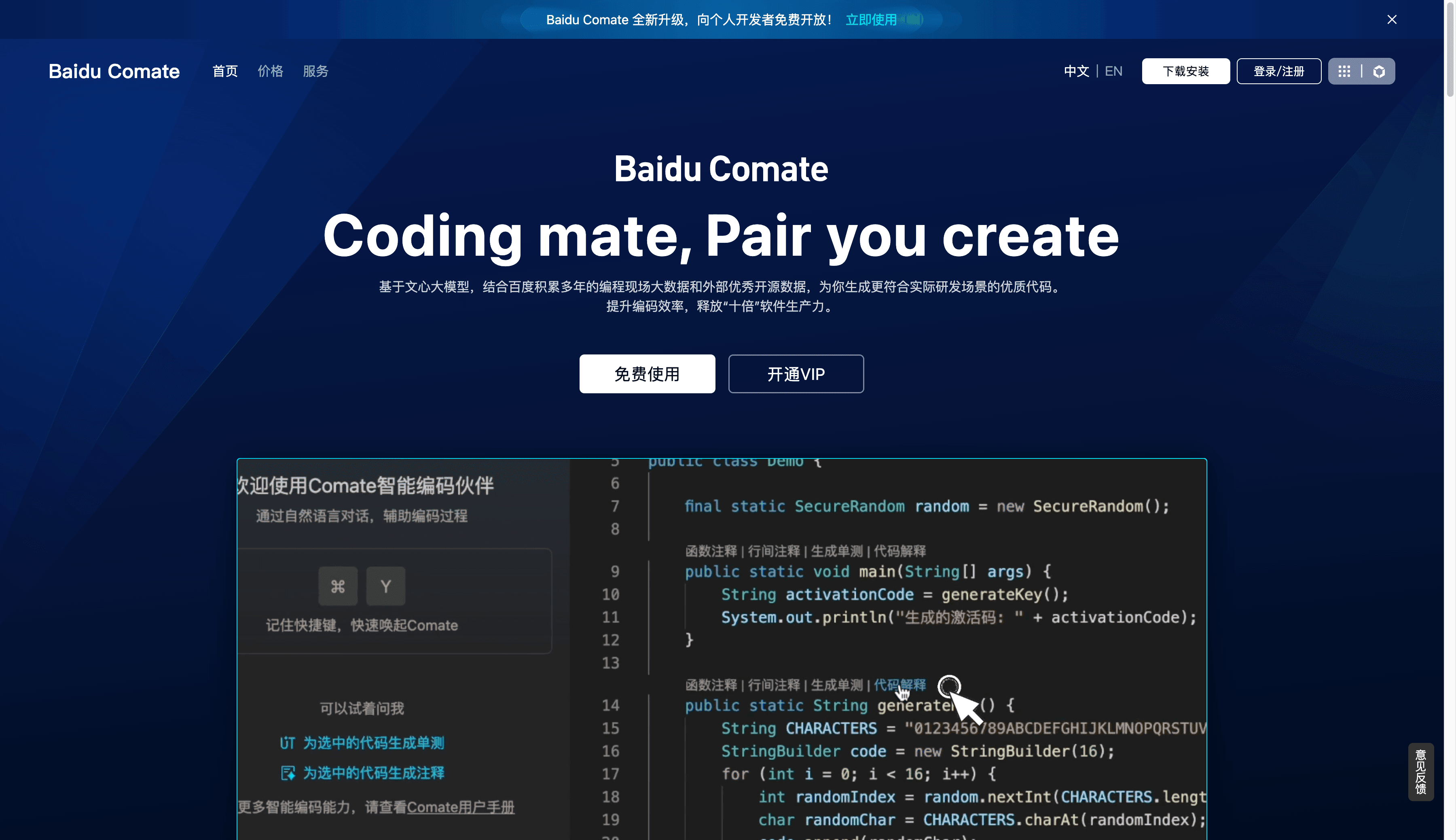Open the 价格 nav item

pyautogui.click(x=271, y=72)
